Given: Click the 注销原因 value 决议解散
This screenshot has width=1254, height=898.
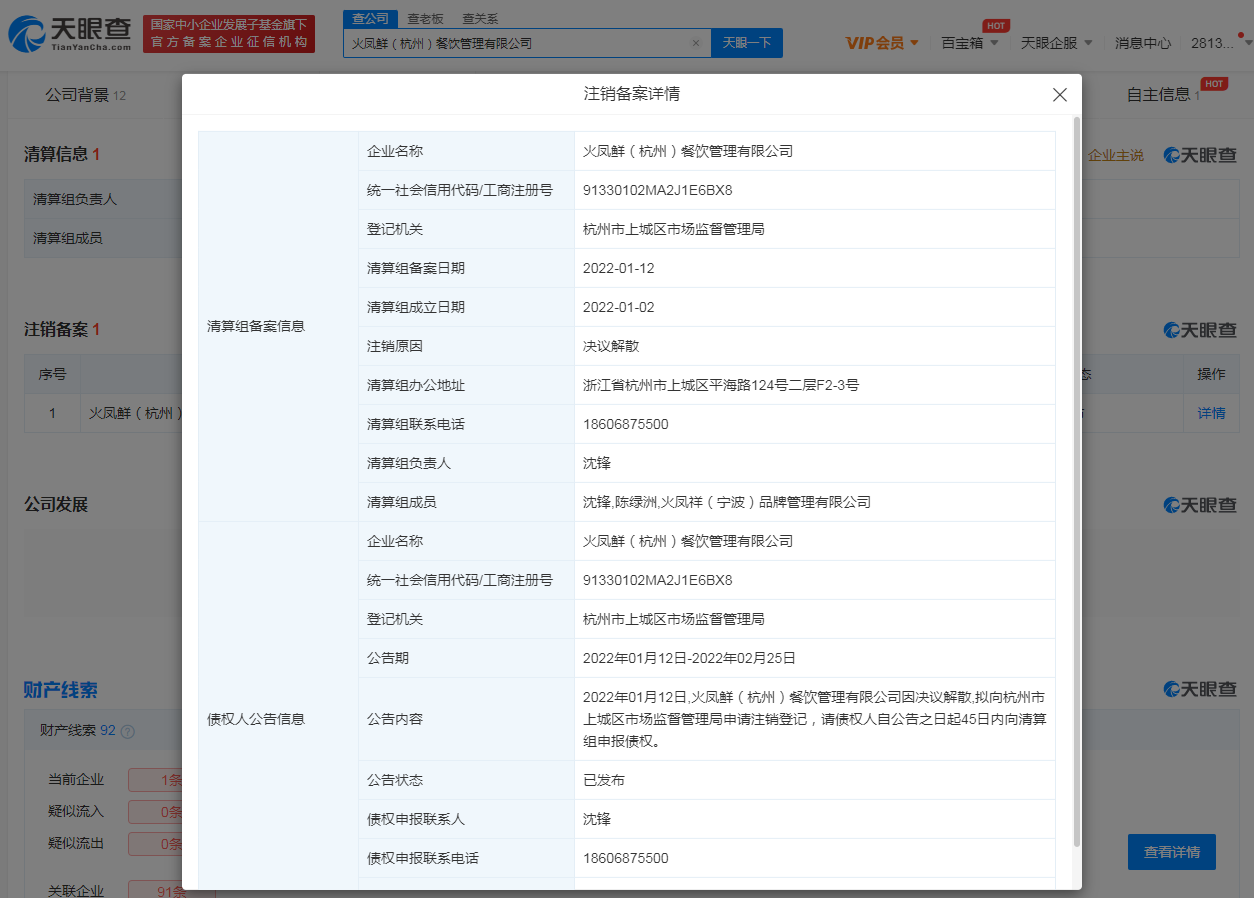Looking at the screenshot, I should (x=611, y=346).
